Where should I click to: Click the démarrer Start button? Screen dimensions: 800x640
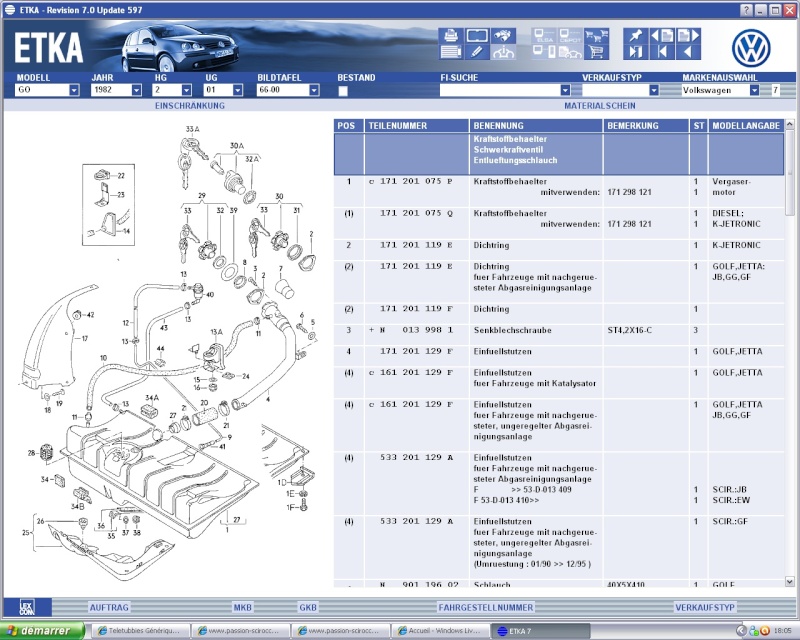click(x=42, y=631)
